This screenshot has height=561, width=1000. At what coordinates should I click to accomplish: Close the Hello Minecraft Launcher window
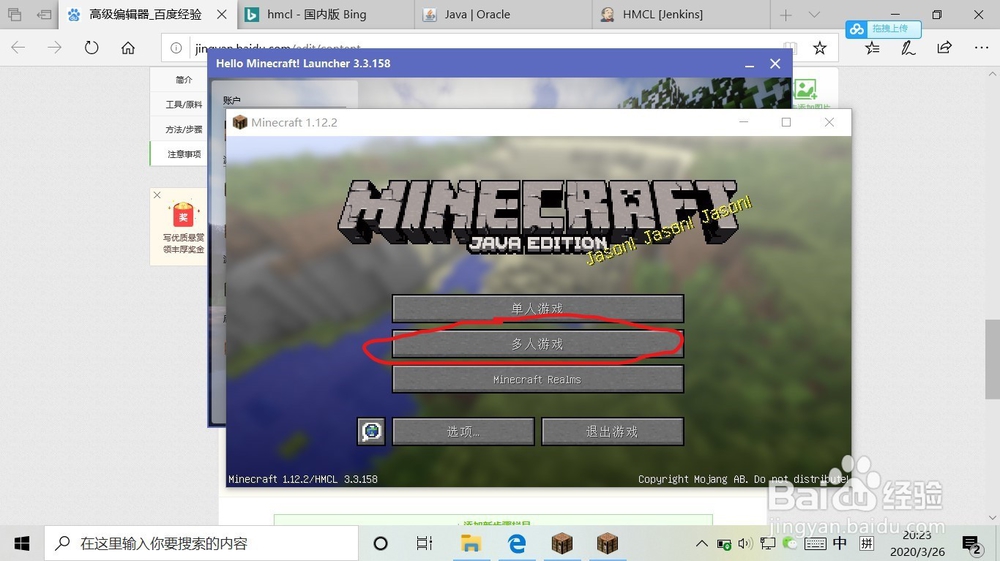click(x=775, y=64)
